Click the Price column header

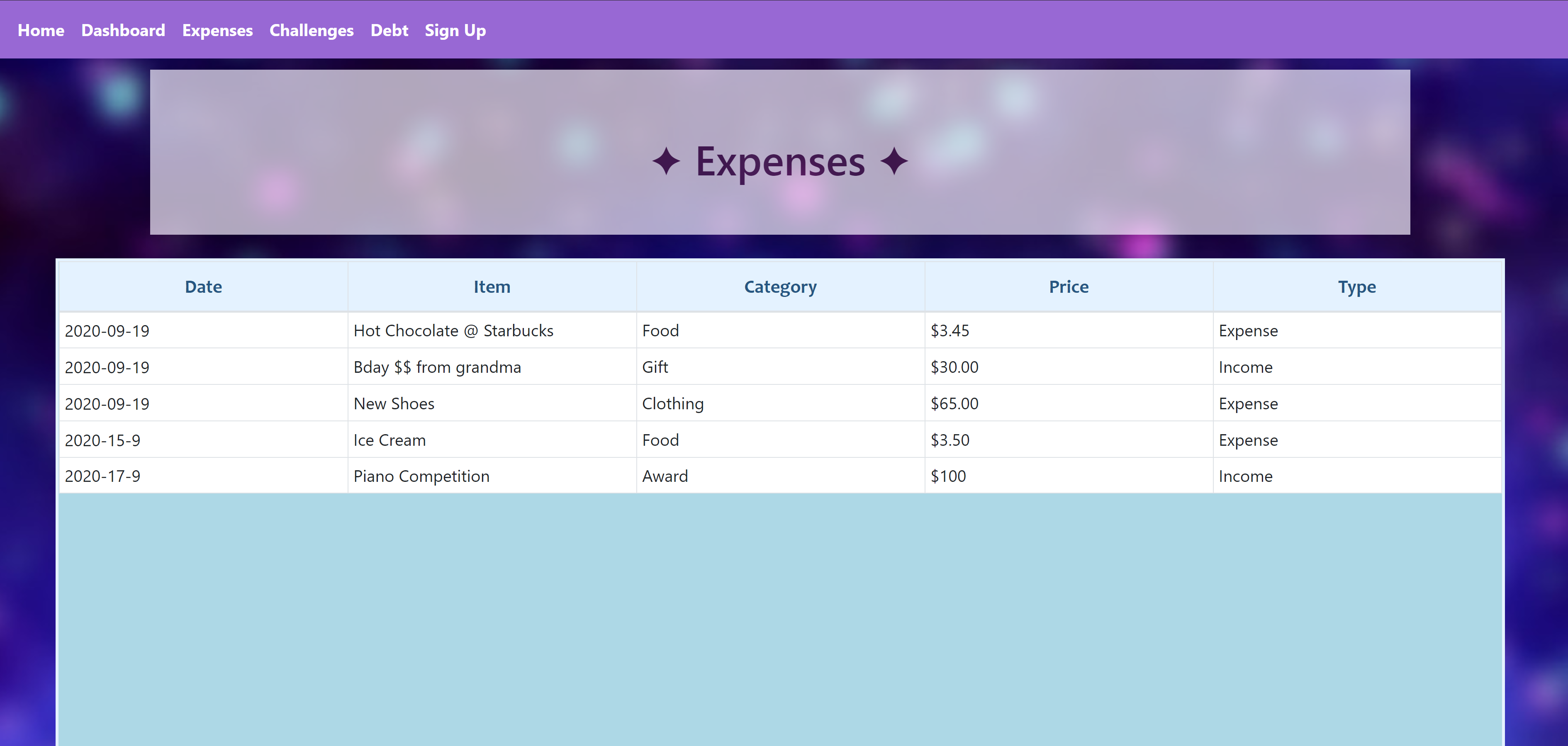[1068, 287]
